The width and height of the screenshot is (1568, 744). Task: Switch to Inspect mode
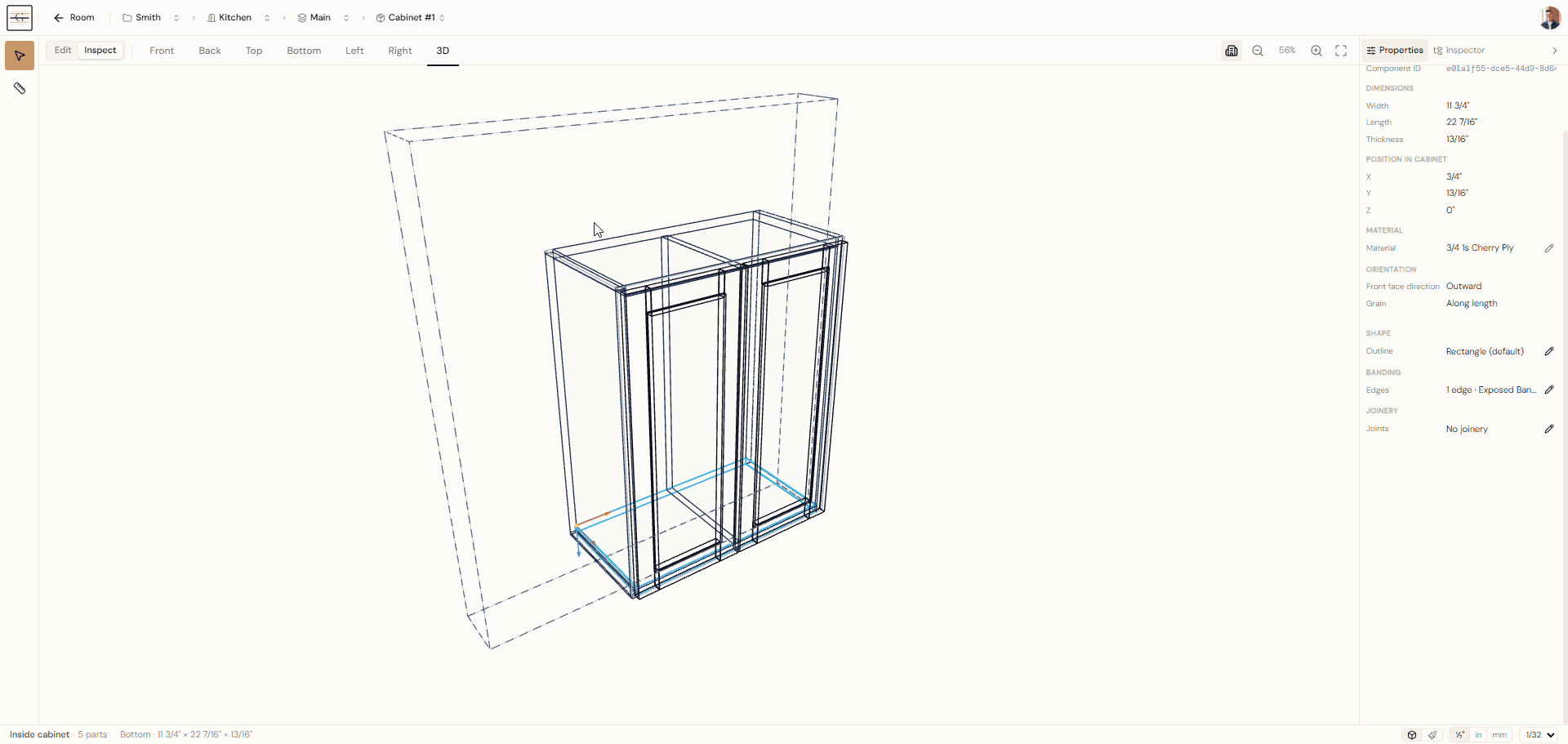coord(100,51)
